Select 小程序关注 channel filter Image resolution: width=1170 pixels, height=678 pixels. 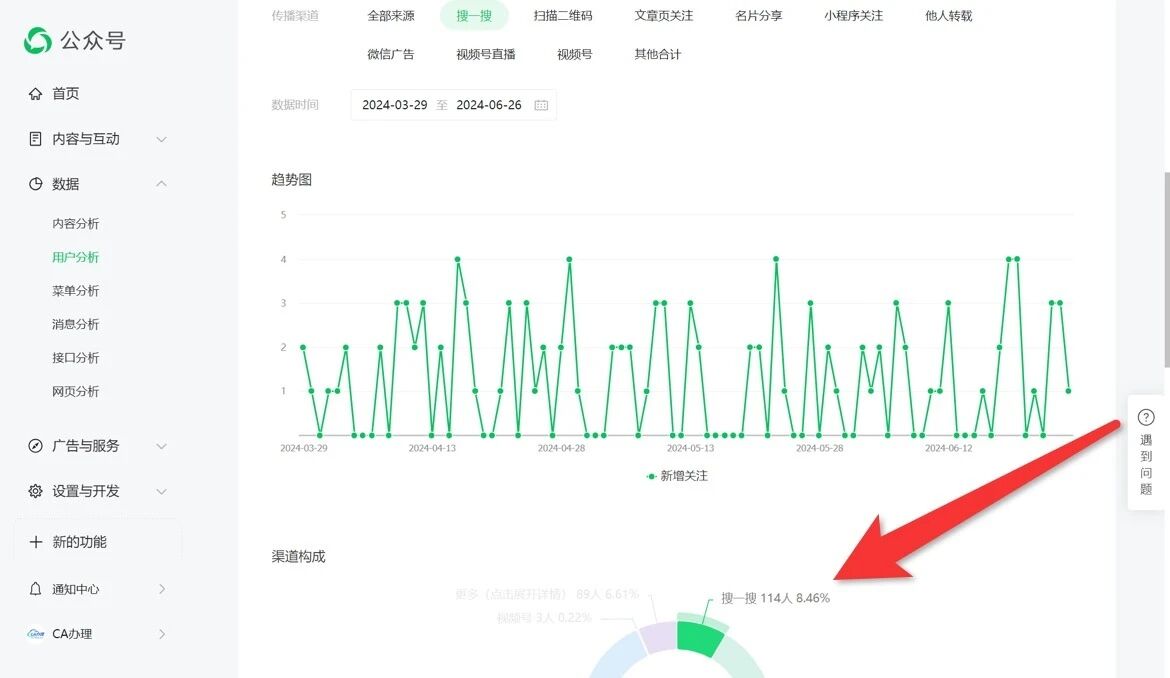(x=853, y=16)
